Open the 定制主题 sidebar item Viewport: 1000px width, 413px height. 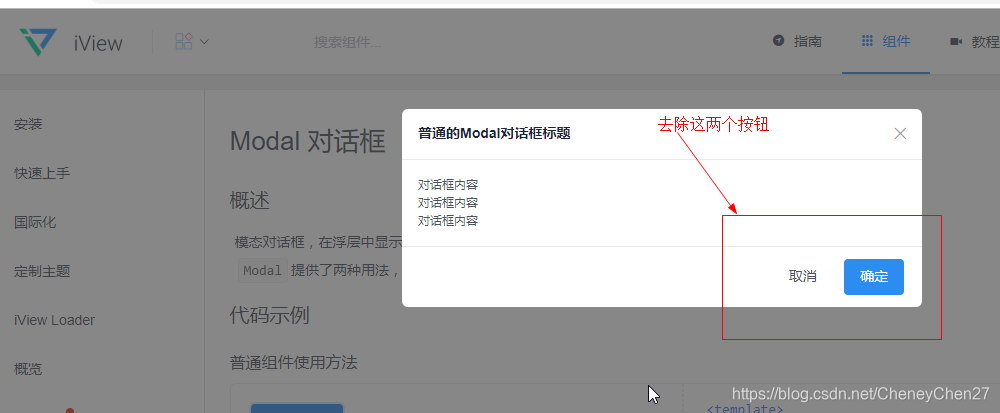click(42, 272)
